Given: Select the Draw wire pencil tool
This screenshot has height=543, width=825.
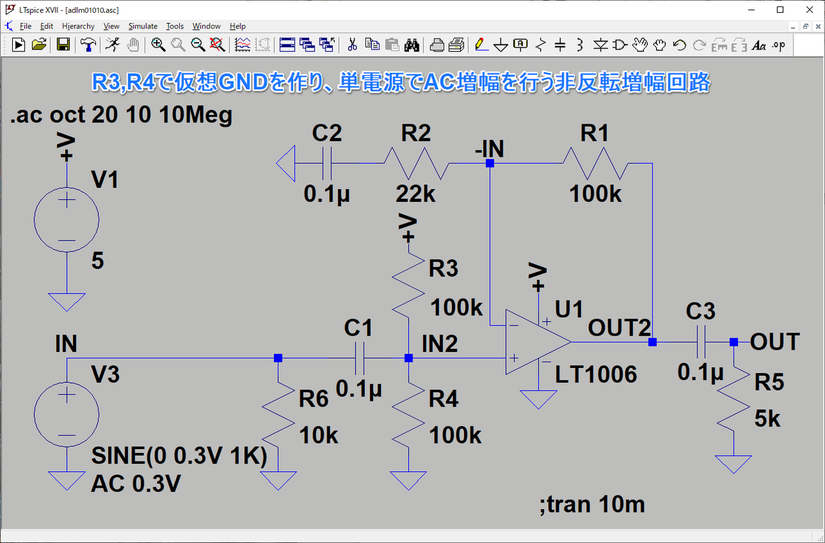Looking at the screenshot, I should [x=481, y=45].
